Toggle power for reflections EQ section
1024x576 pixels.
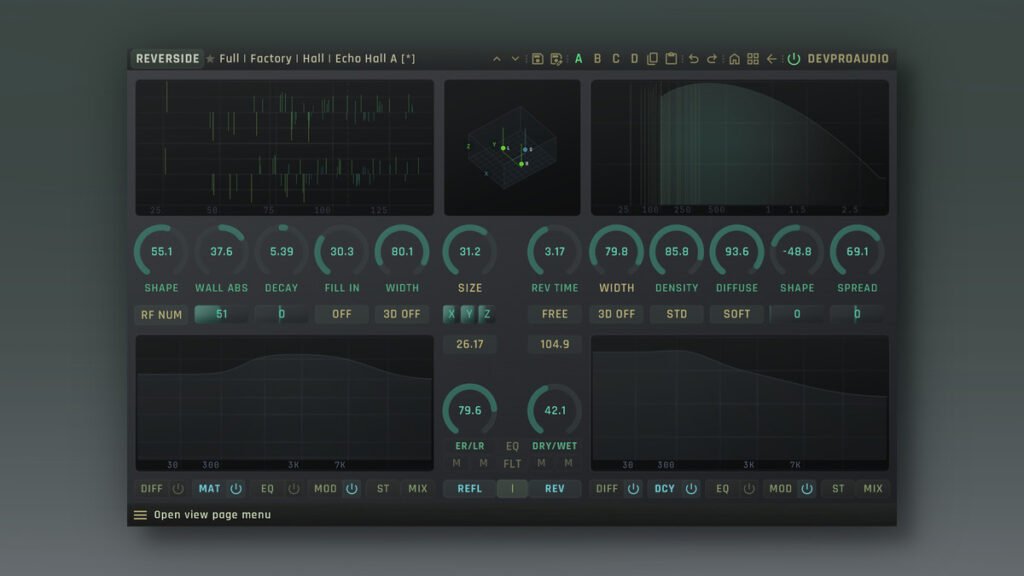(x=294, y=488)
